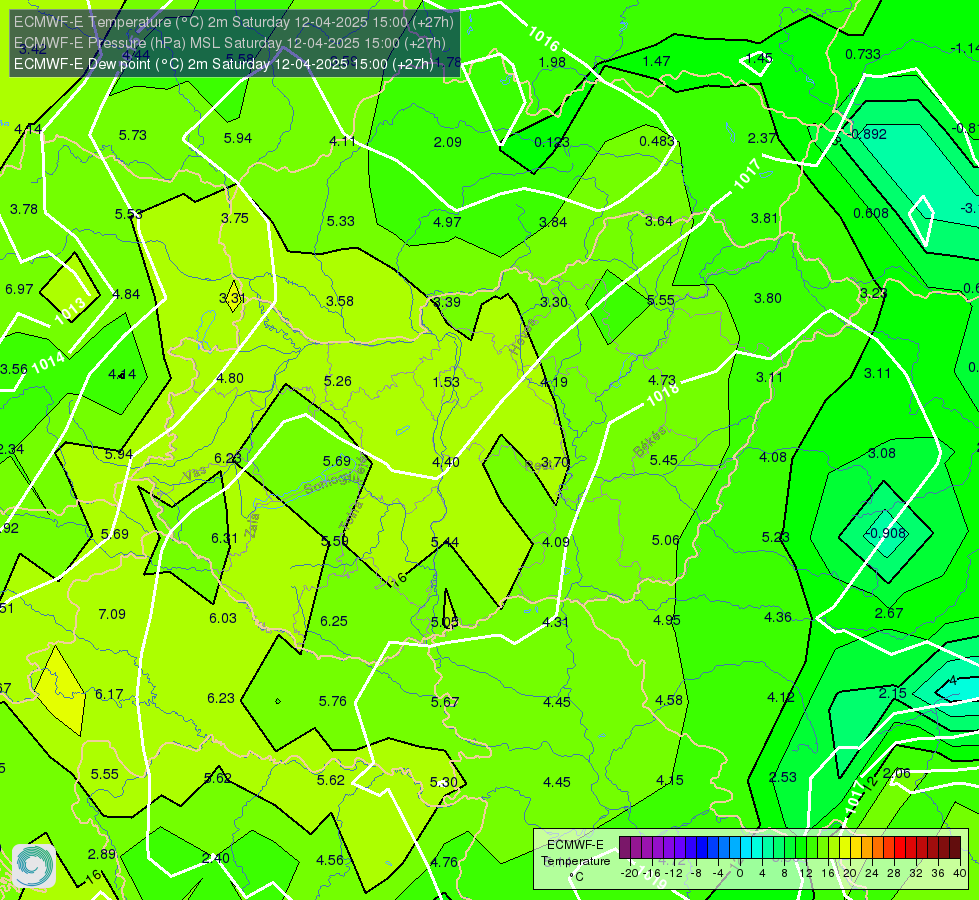The width and height of the screenshot is (979, 900).
Task: Click the legend title ECMWF-E Temperature °C
Action: pyautogui.click(x=575, y=861)
